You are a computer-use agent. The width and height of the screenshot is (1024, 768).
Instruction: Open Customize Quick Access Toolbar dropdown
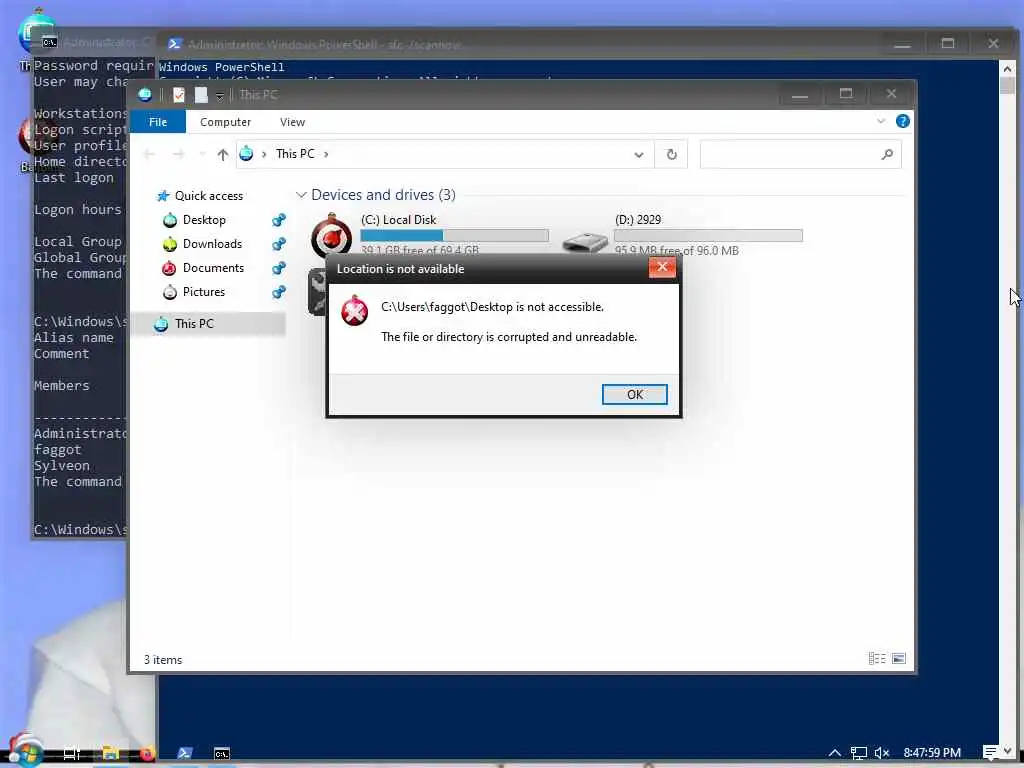point(220,96)
